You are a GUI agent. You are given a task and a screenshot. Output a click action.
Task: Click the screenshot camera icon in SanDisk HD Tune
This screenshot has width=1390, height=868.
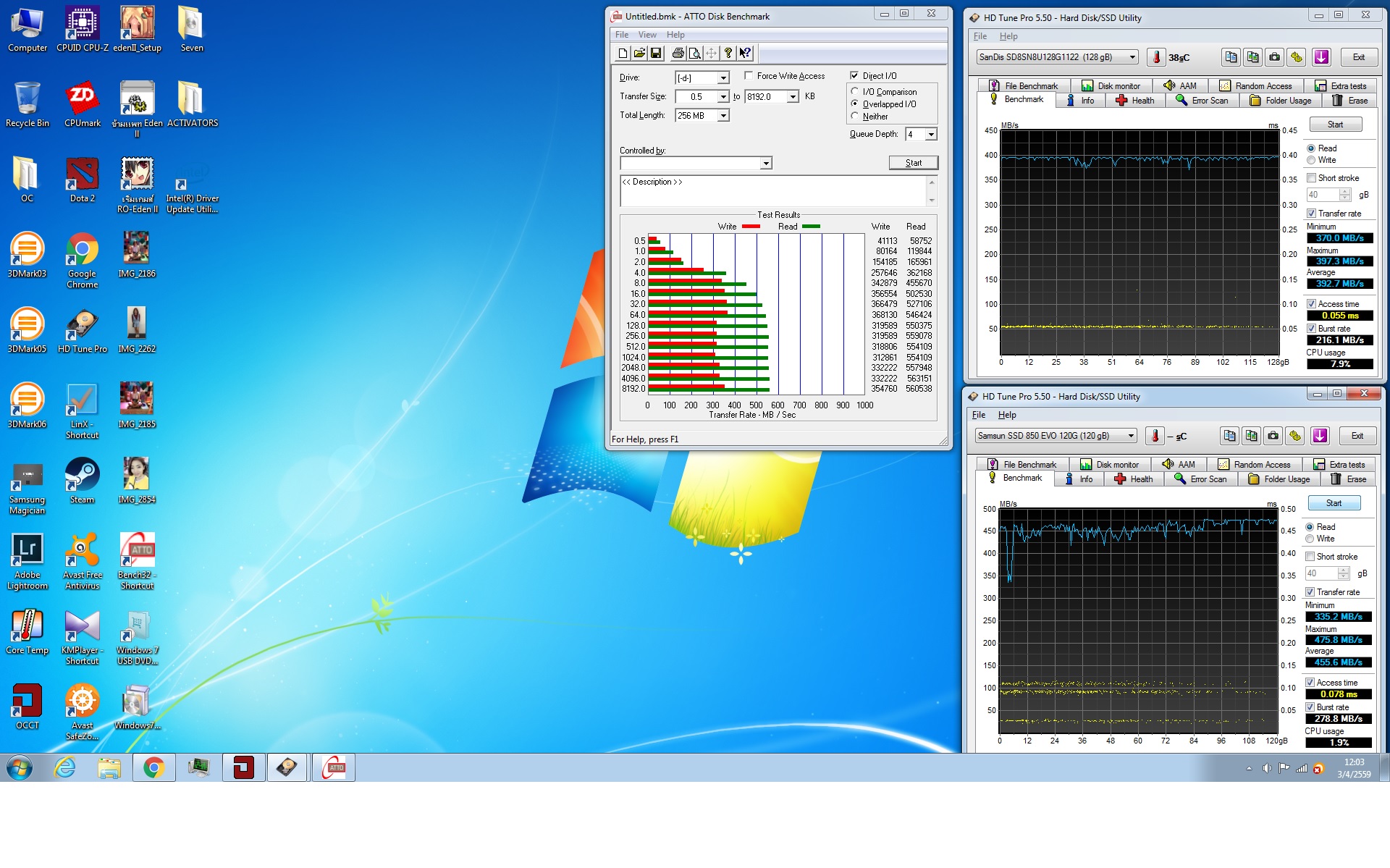click(x=1274, y=57)
